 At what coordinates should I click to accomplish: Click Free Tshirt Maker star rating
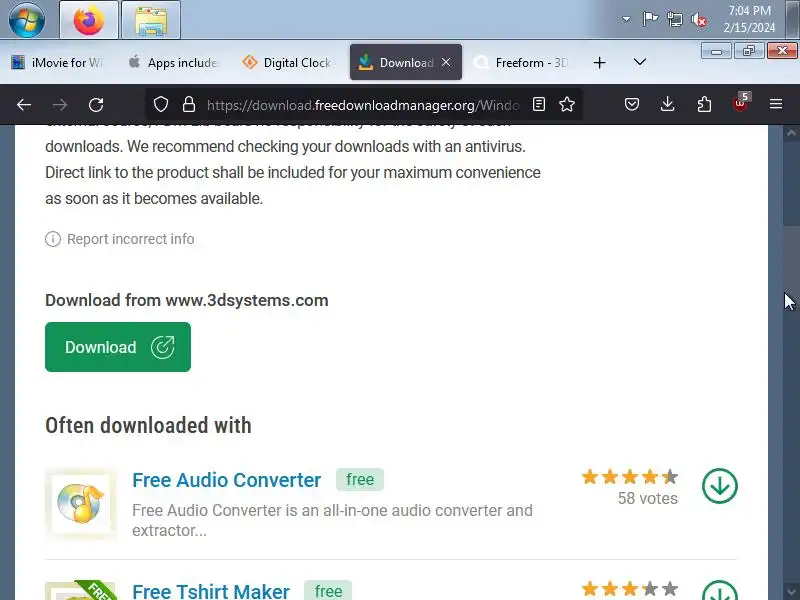(630, 589)
